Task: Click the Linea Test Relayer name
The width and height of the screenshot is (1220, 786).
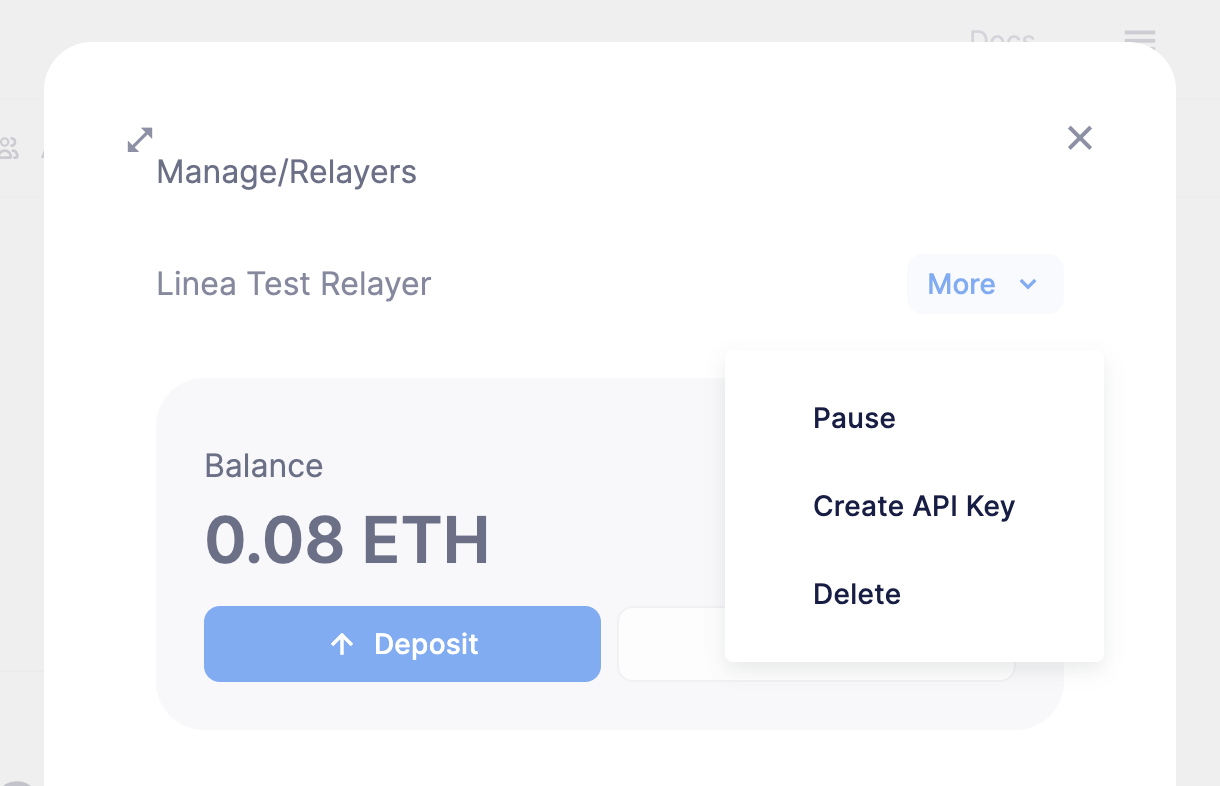Action: 293,284
